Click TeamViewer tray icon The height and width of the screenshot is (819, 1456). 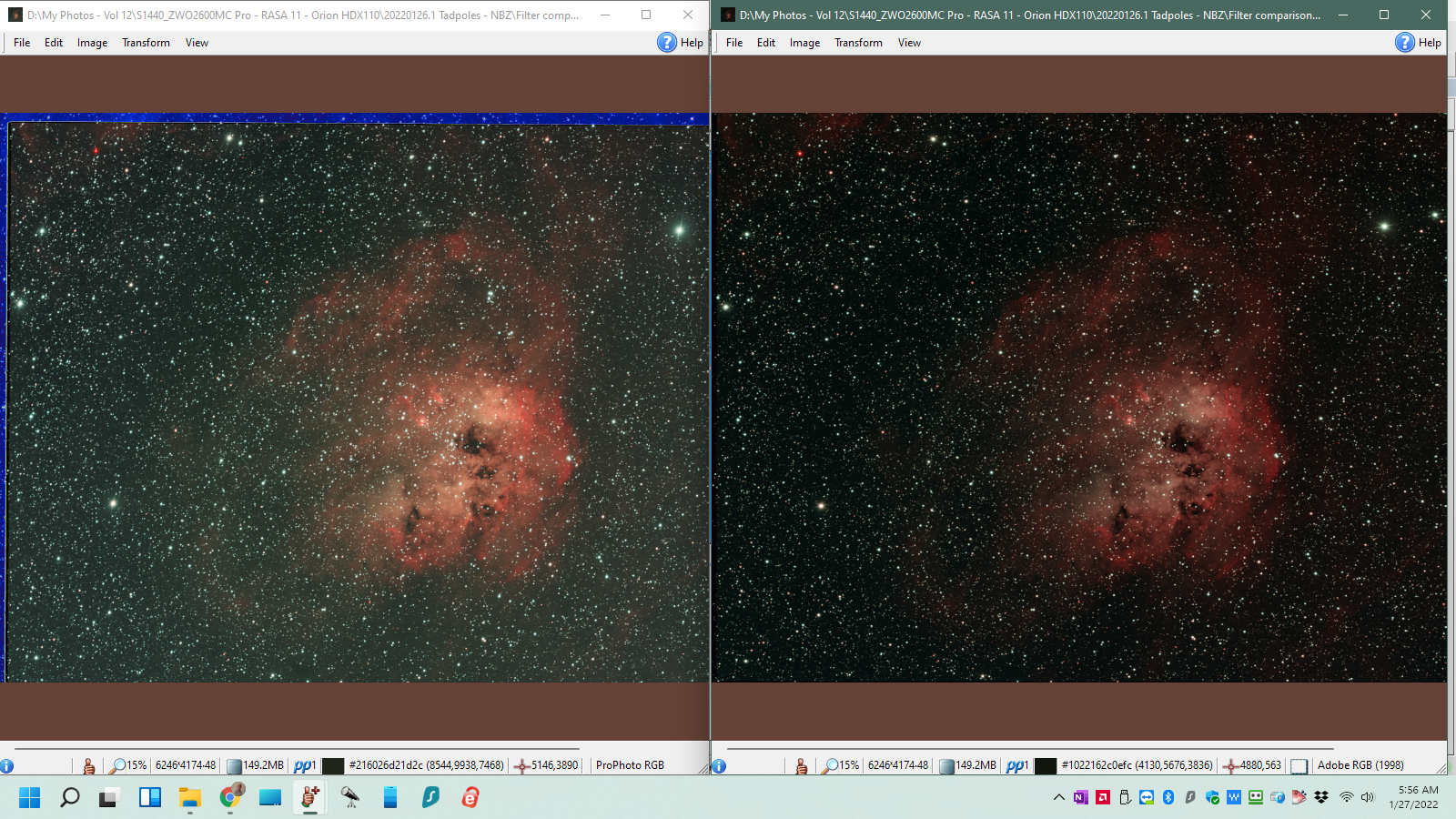point(1147,797)
